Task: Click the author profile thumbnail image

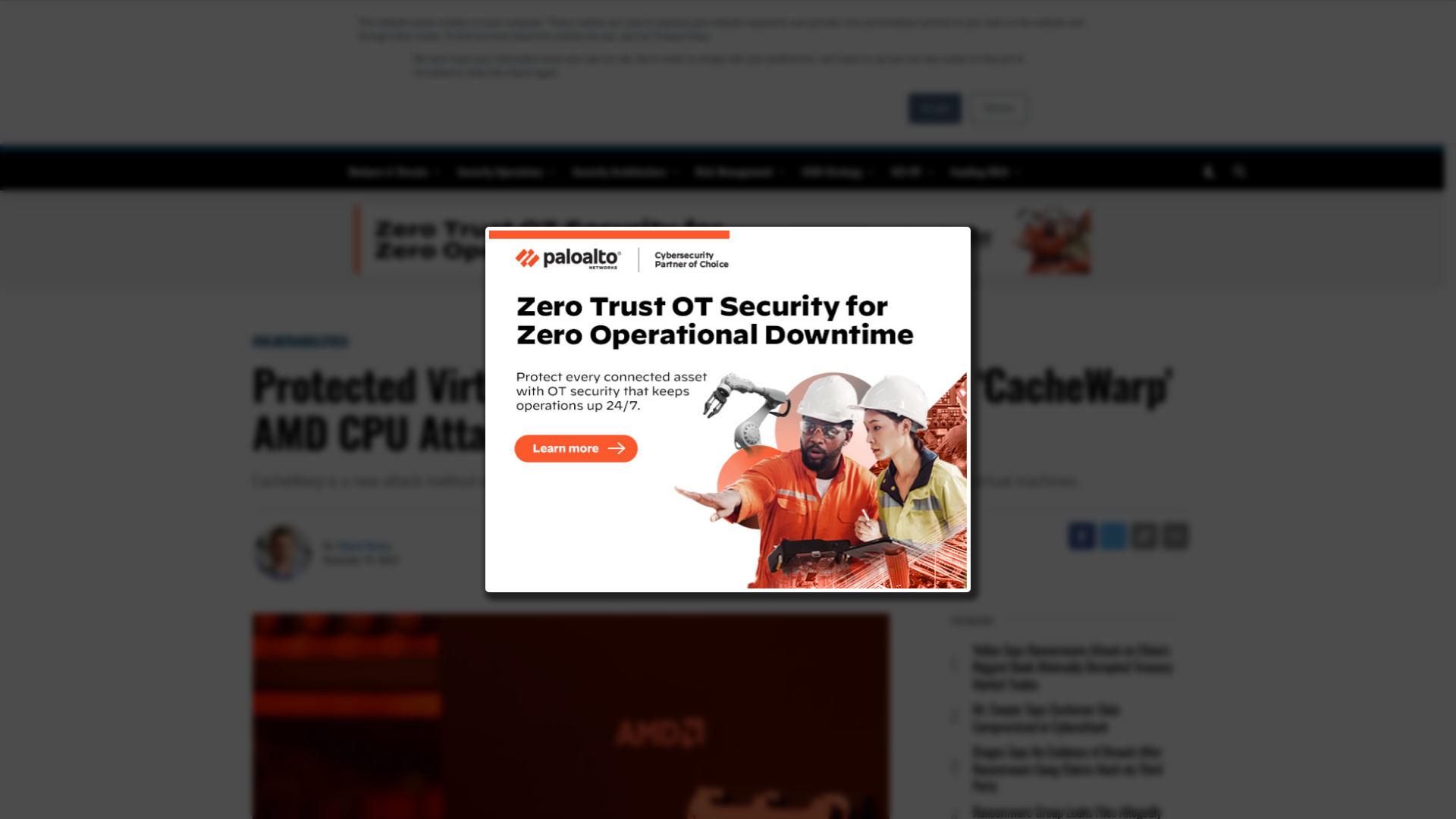Action: coord(281,552)
